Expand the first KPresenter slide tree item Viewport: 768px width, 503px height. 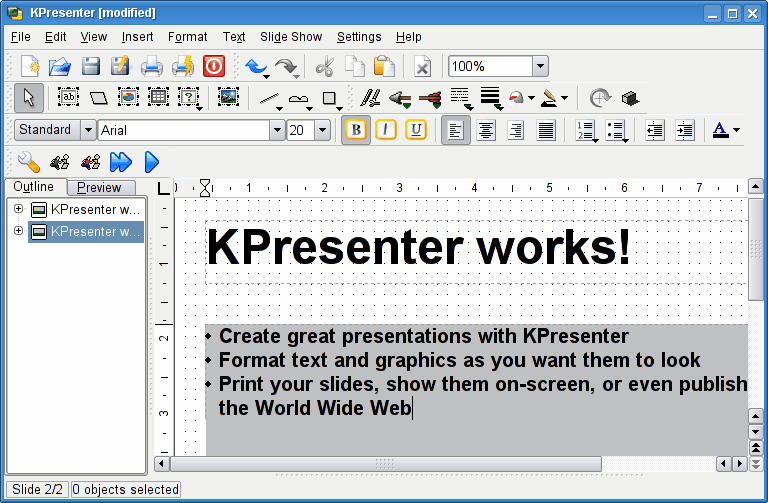(18, 209)
